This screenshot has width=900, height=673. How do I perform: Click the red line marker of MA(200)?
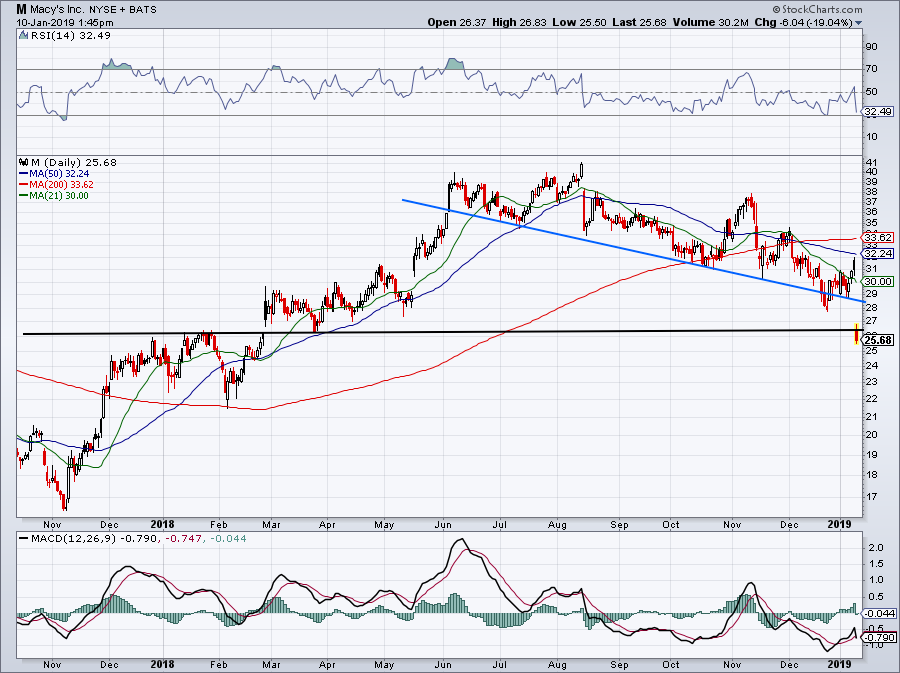click(24, 185)
